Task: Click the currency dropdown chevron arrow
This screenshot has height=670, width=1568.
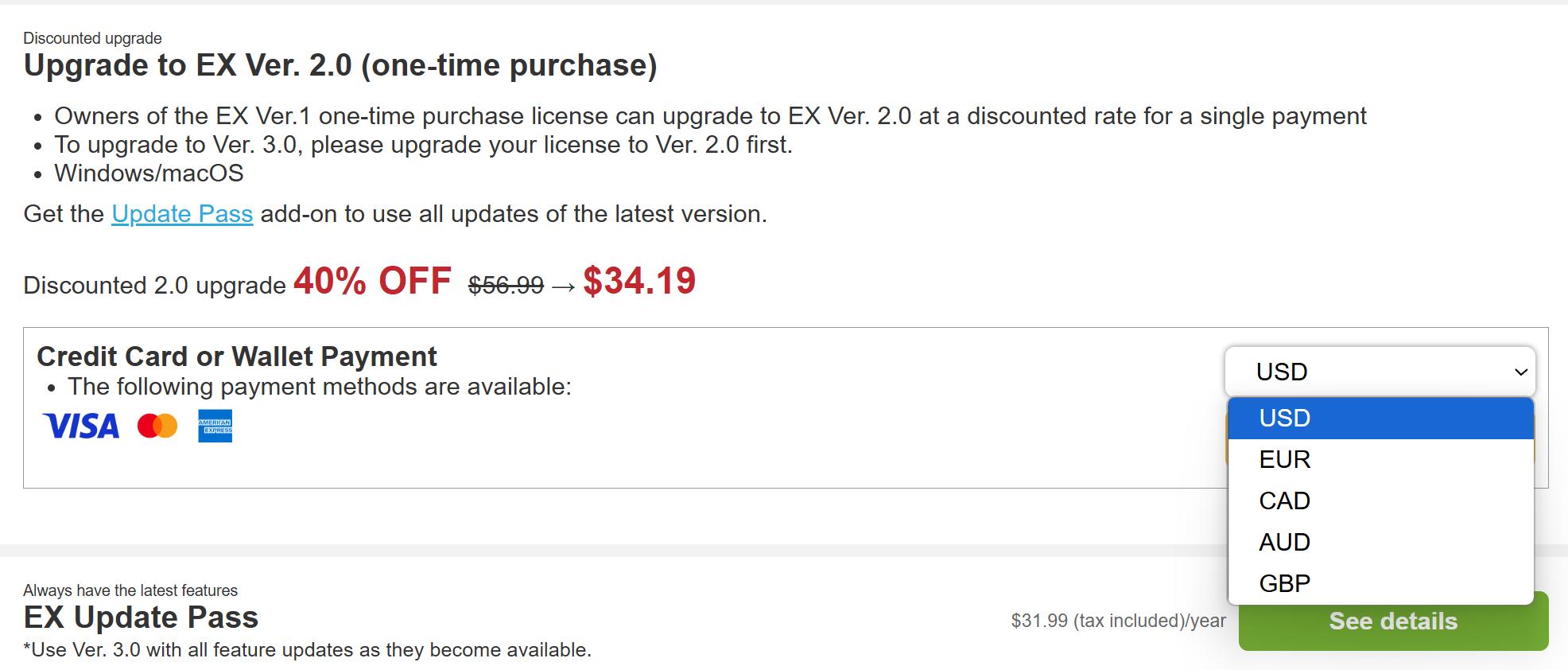Action: [1520, 372]
